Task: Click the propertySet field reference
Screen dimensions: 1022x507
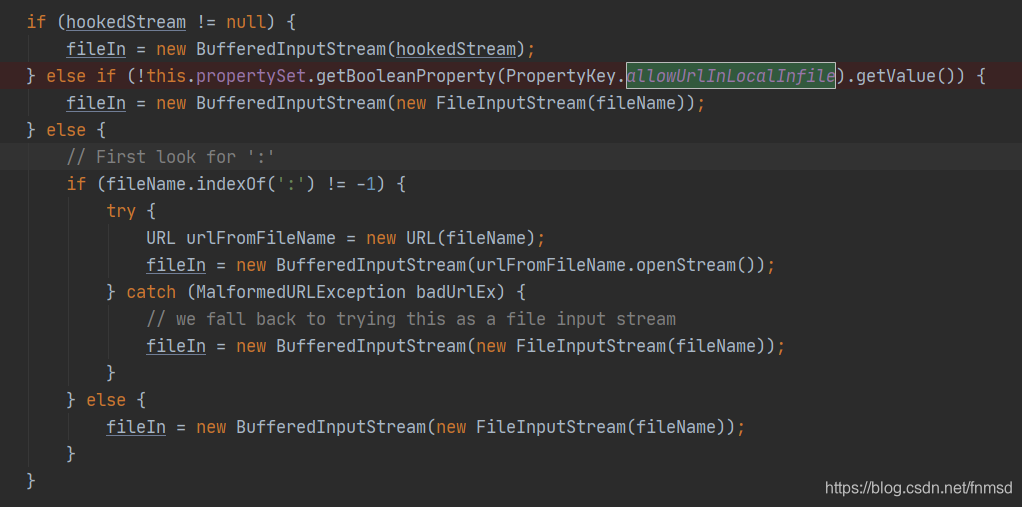Action: click(251, 76)
